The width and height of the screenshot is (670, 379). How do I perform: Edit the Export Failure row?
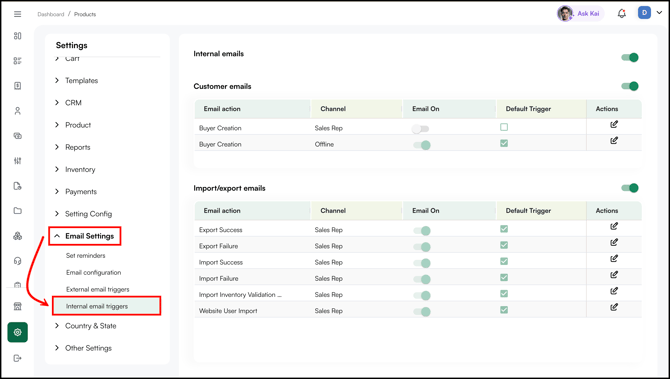pyautogui.click(x=614, y=243)
